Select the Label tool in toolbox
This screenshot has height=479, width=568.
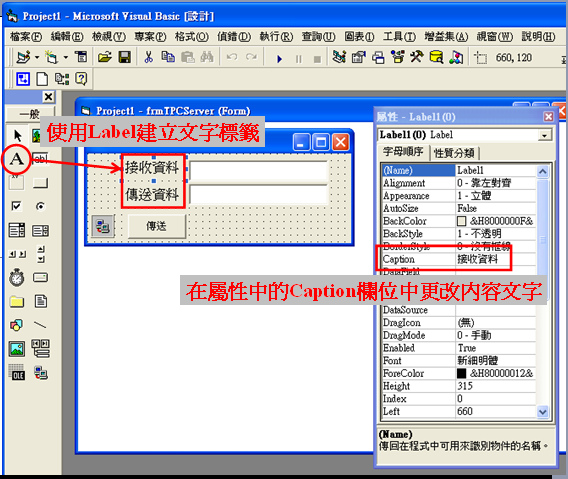17,159
